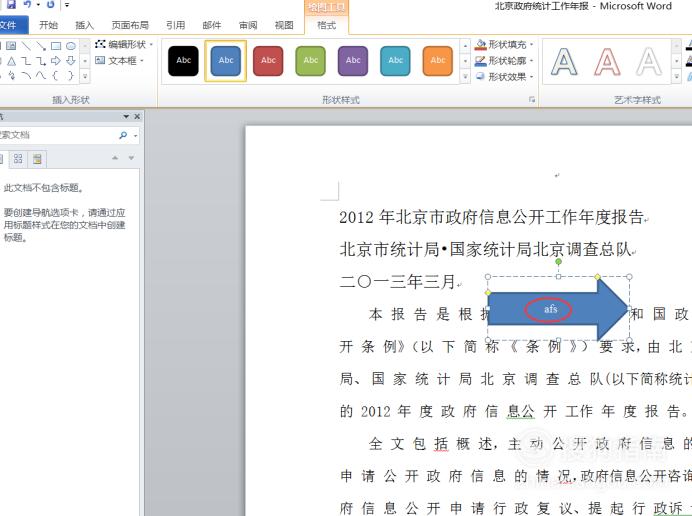
Task: Select the rectangle shape
Action: pyautogui.click(x=56, y=46)
